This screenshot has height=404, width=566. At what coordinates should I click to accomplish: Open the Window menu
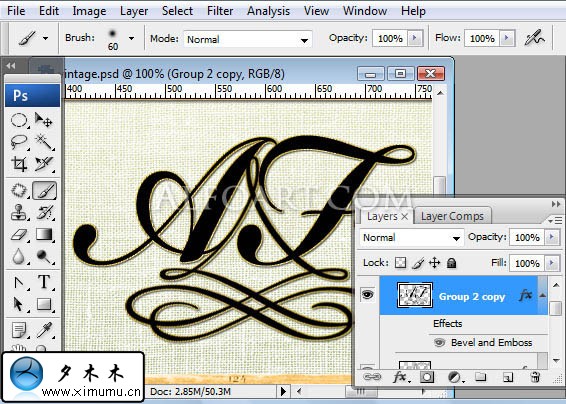365,11
